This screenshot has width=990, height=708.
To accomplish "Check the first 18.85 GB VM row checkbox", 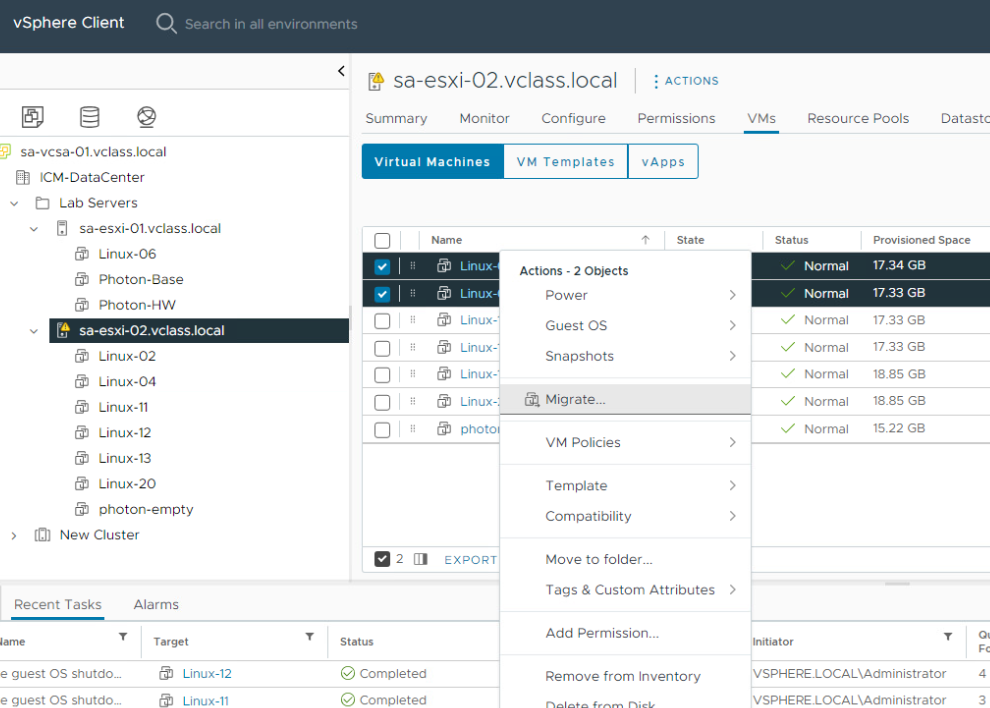I will coord(382,375).
